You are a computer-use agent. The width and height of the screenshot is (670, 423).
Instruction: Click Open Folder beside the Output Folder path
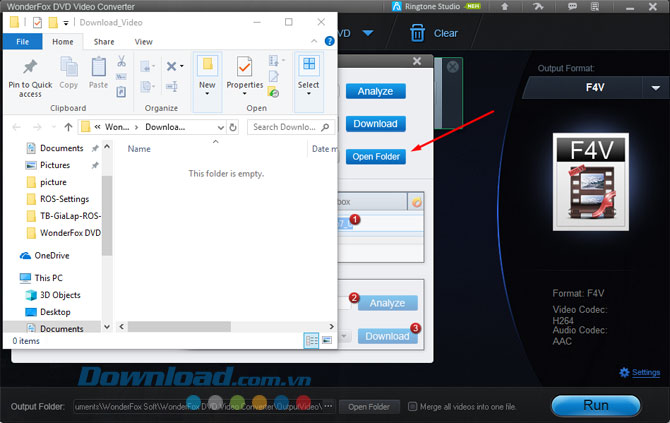pos(369,407)
